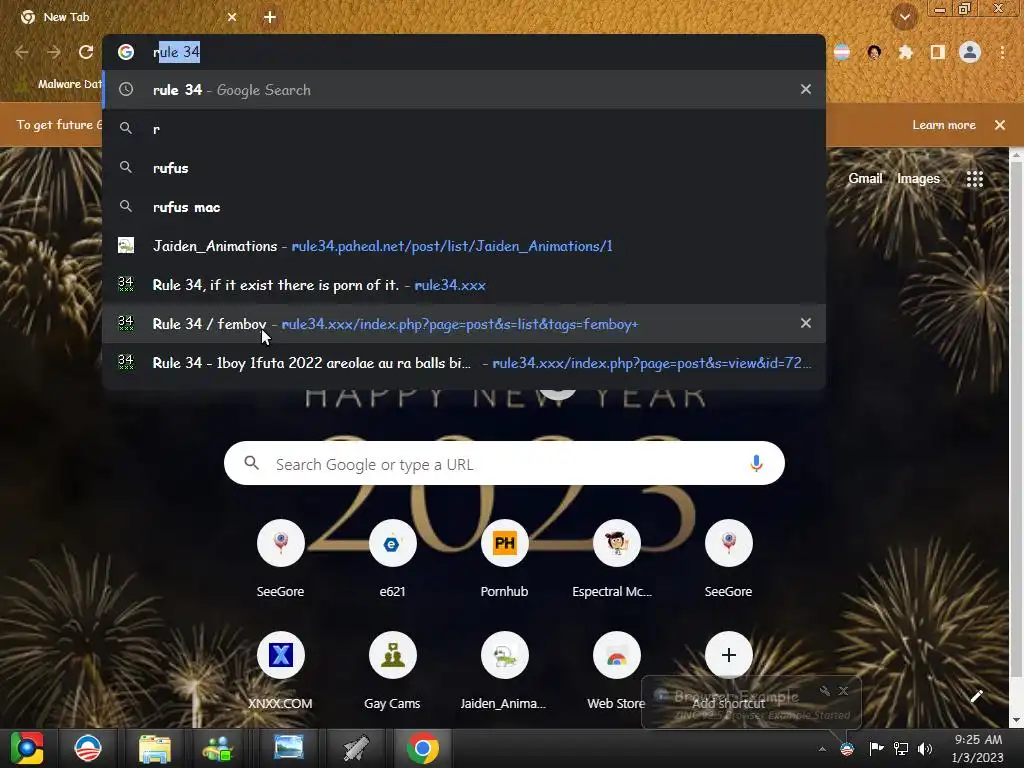This screenshot has width=1024, height=768.
Task: Start voice search with microphone icon
Action: click(x=756, y=464)
